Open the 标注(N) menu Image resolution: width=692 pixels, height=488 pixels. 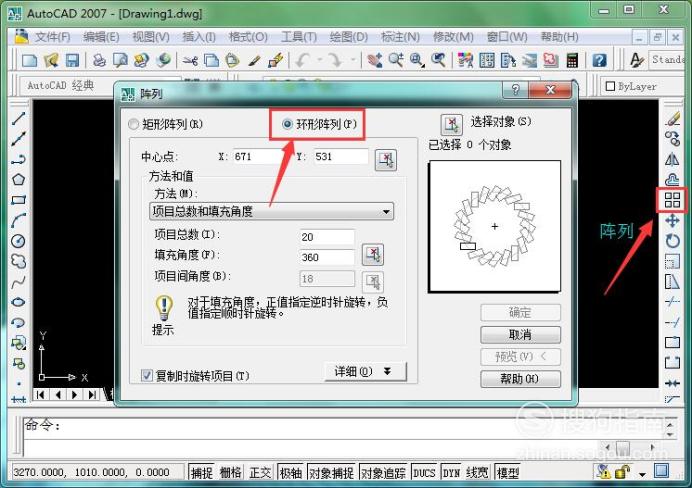click(400, 37)
